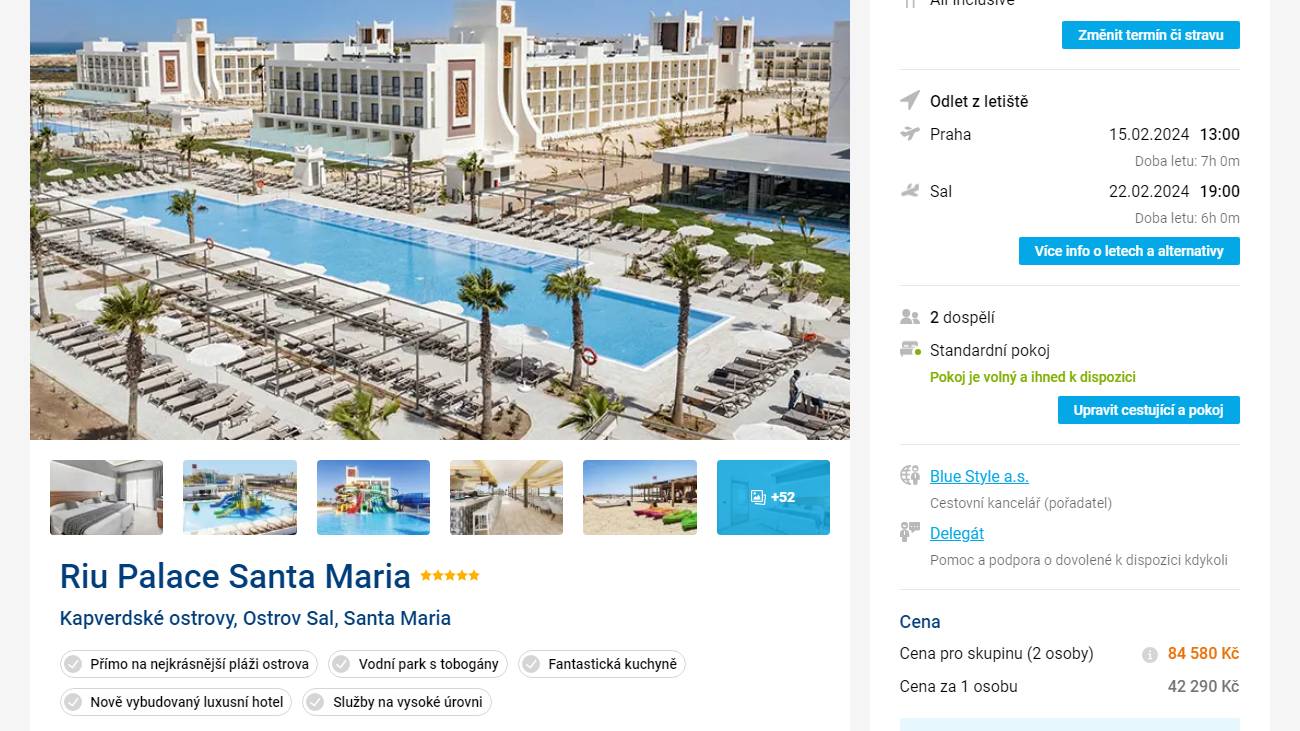Click the checkmark on Fantastická kuchyně tag
The height and width of the screenshot is (731, 1300).
pos(531,664)
